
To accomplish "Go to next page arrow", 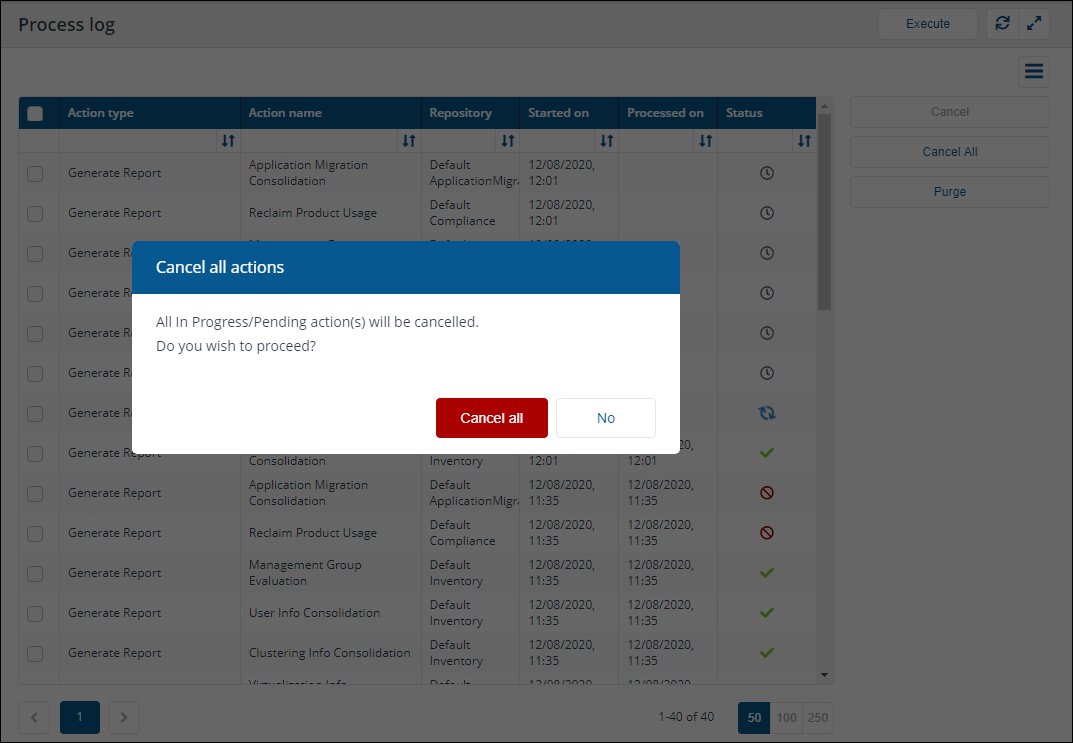I will coord(124,717).
